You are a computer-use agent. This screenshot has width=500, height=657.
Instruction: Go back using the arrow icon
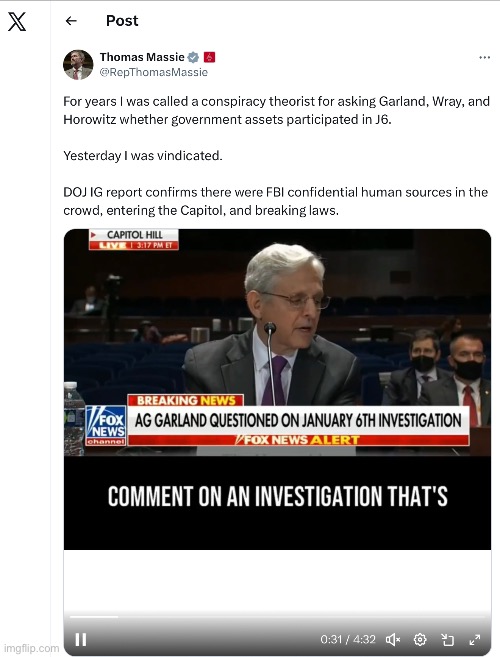tap(71, 21)
